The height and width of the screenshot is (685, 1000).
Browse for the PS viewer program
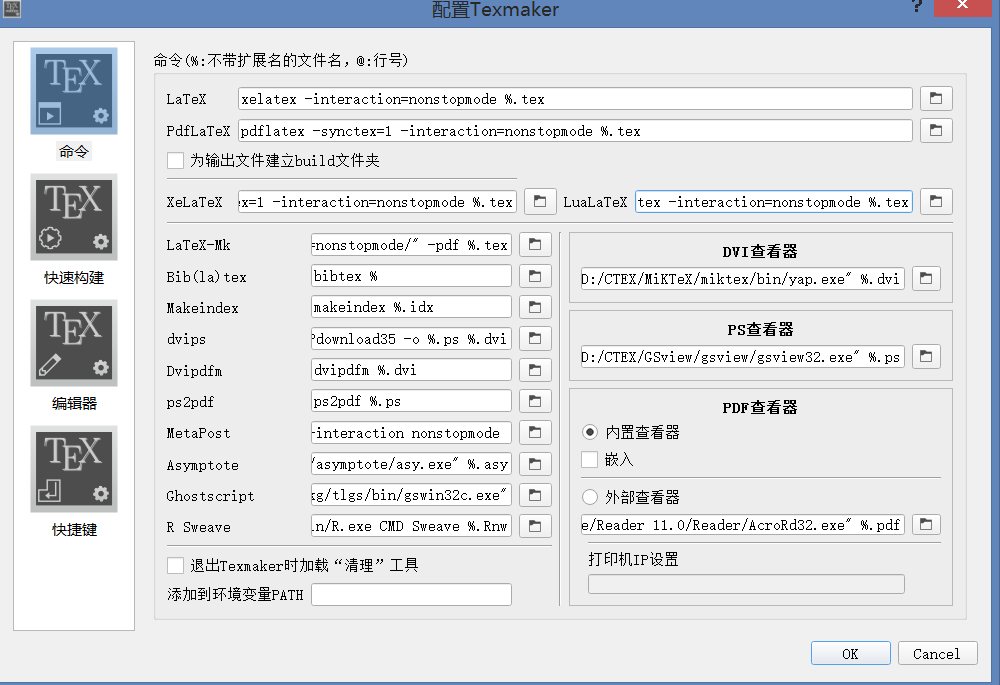[x=926, y=357]
